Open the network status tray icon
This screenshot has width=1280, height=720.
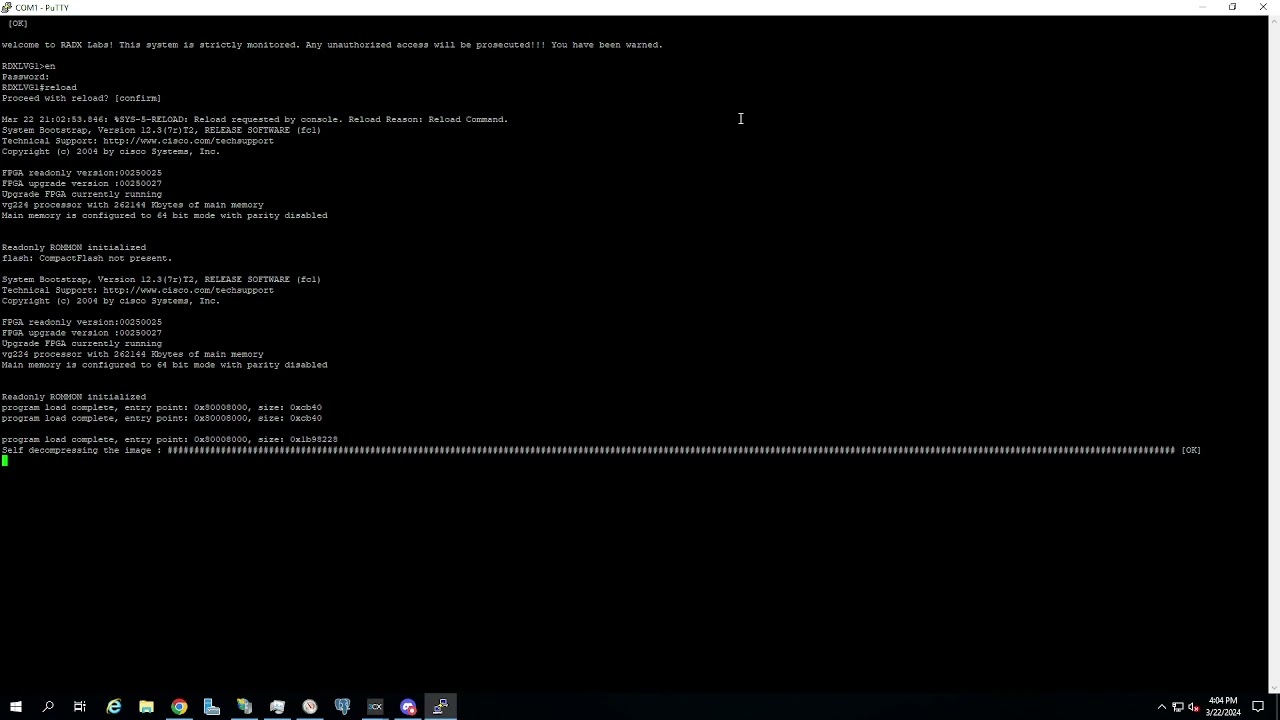(x=1178, y=707)
